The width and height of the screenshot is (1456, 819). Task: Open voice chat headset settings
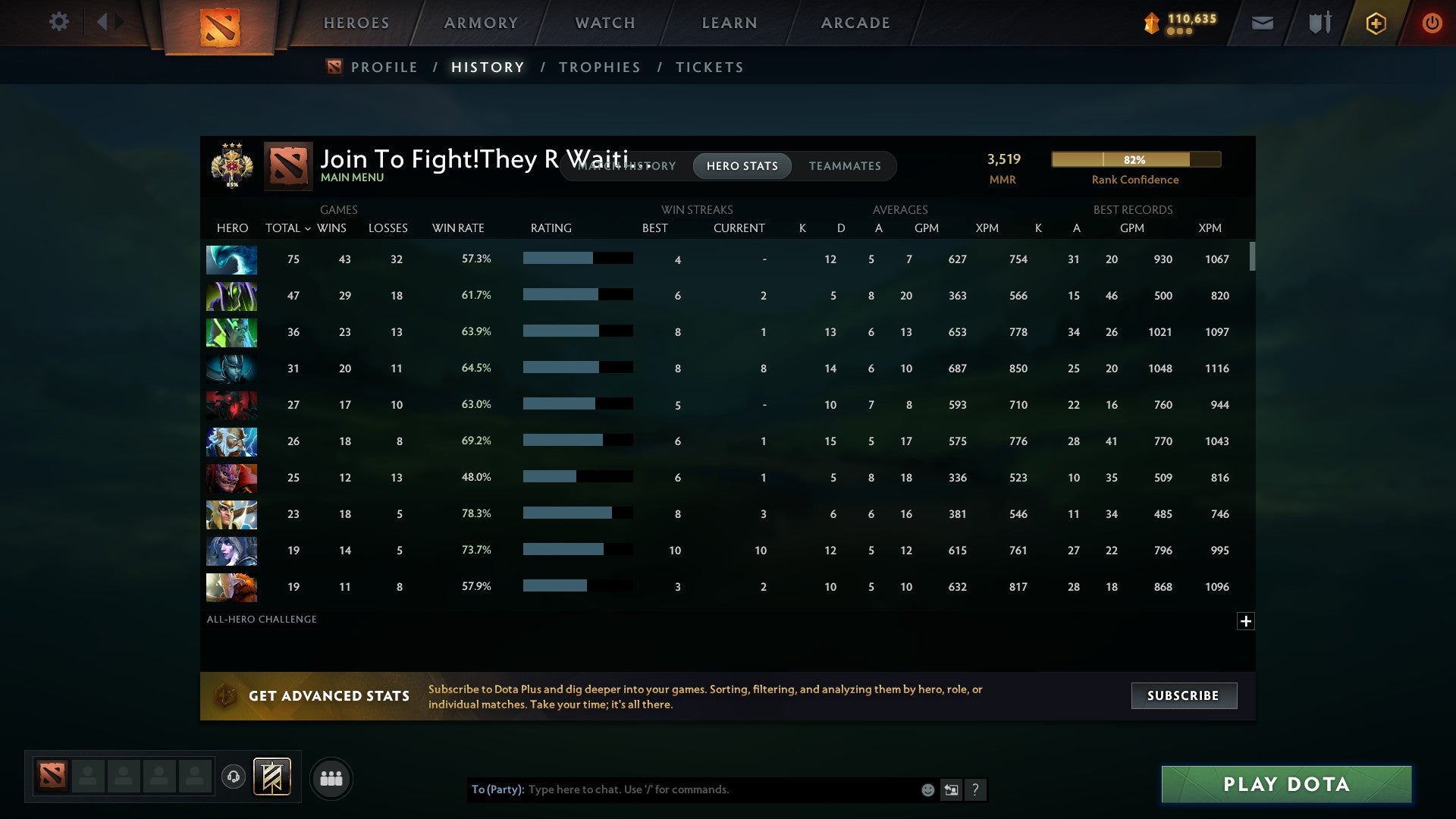(235, 777)
